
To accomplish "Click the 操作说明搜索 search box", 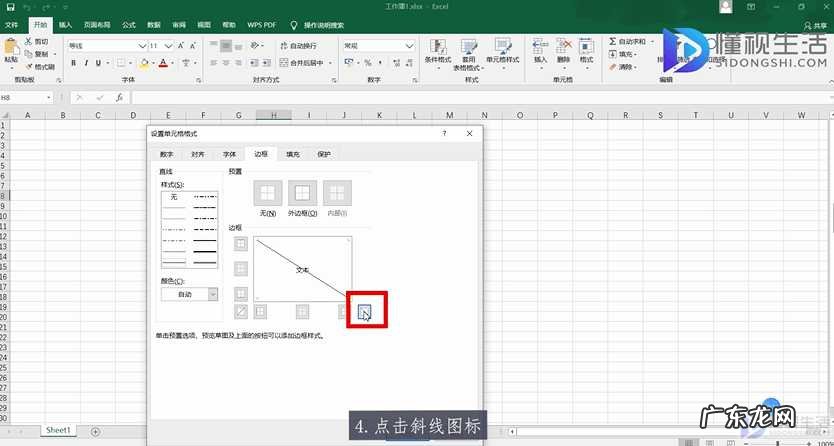I will [323, 25].
